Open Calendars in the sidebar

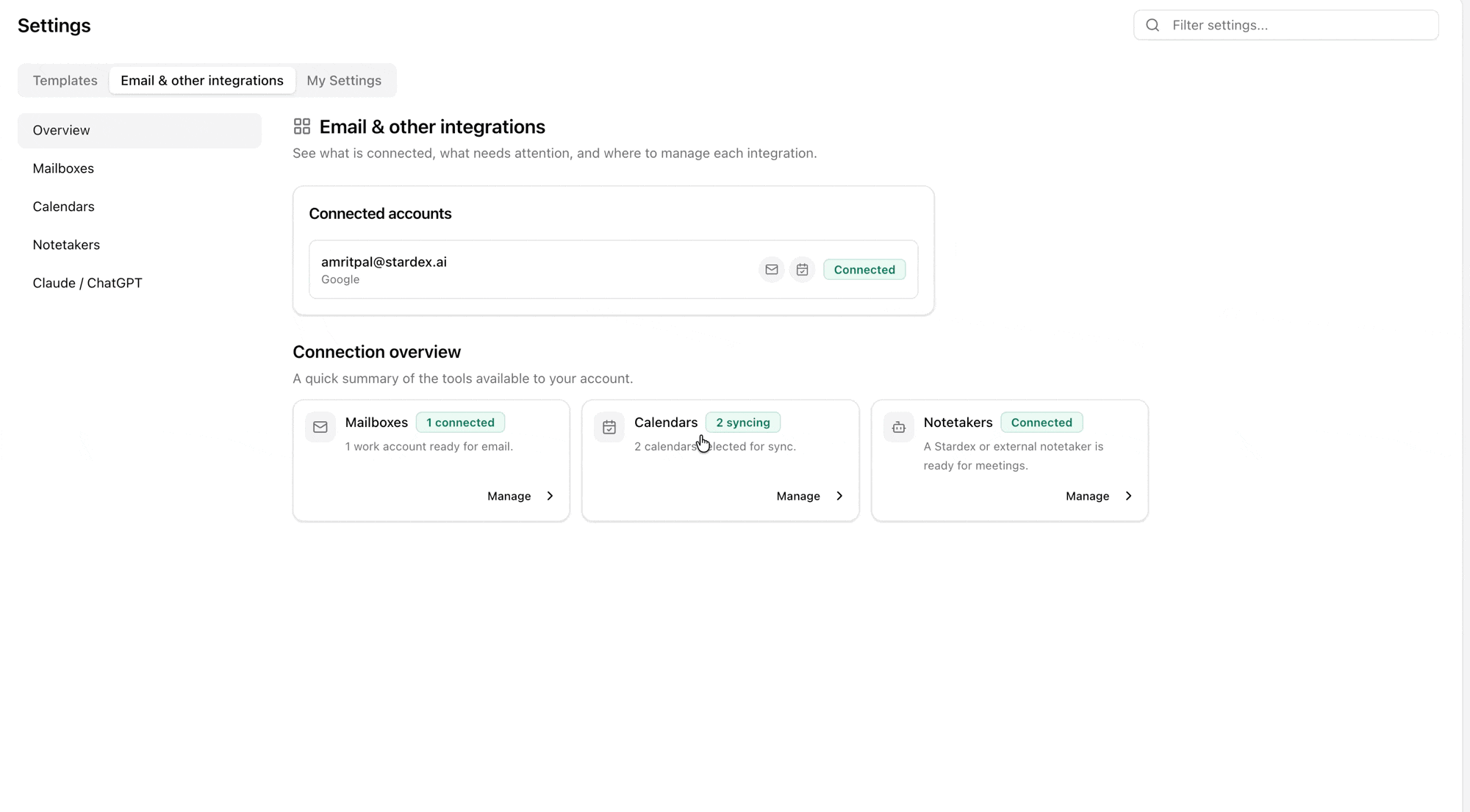140,206
